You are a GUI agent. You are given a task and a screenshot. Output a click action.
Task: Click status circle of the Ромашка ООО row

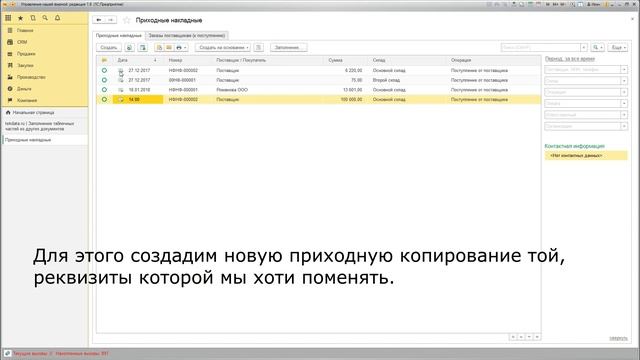[104, 89]
